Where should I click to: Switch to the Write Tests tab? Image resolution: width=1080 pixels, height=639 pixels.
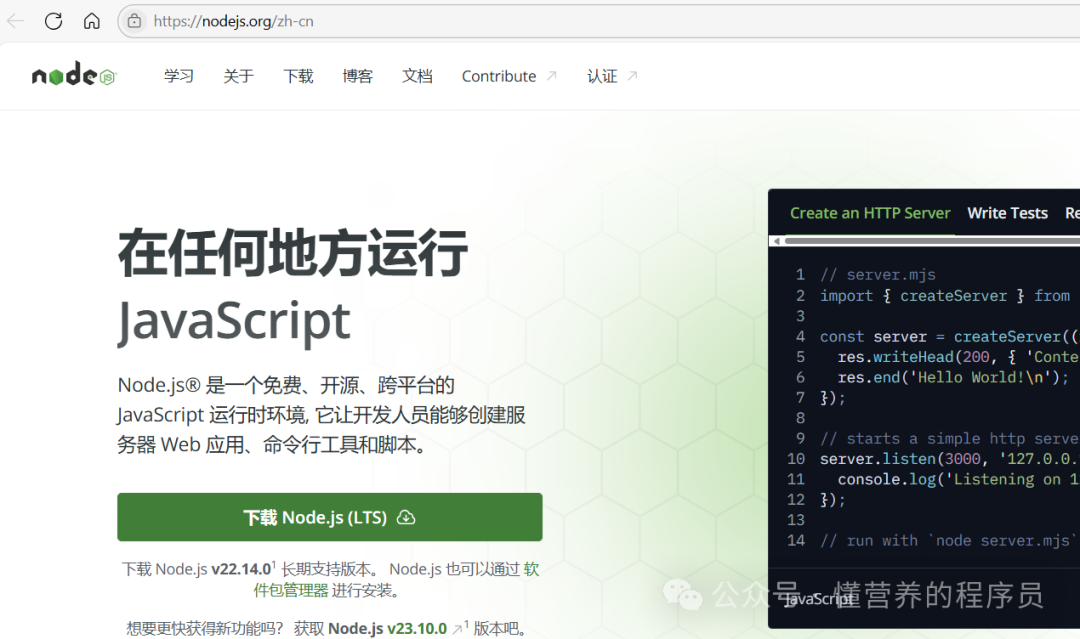point(1008,213)
